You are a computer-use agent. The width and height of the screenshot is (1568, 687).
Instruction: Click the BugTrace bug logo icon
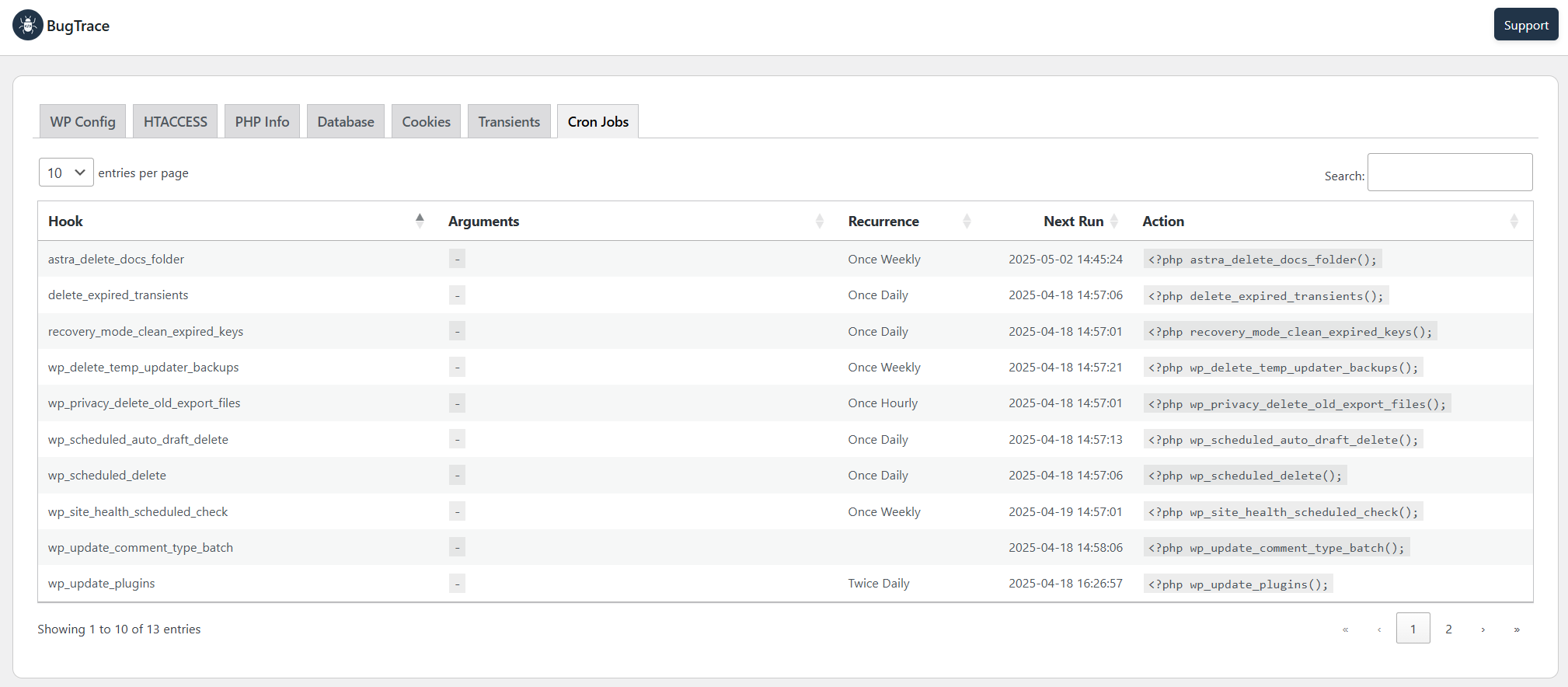point(28,25)
